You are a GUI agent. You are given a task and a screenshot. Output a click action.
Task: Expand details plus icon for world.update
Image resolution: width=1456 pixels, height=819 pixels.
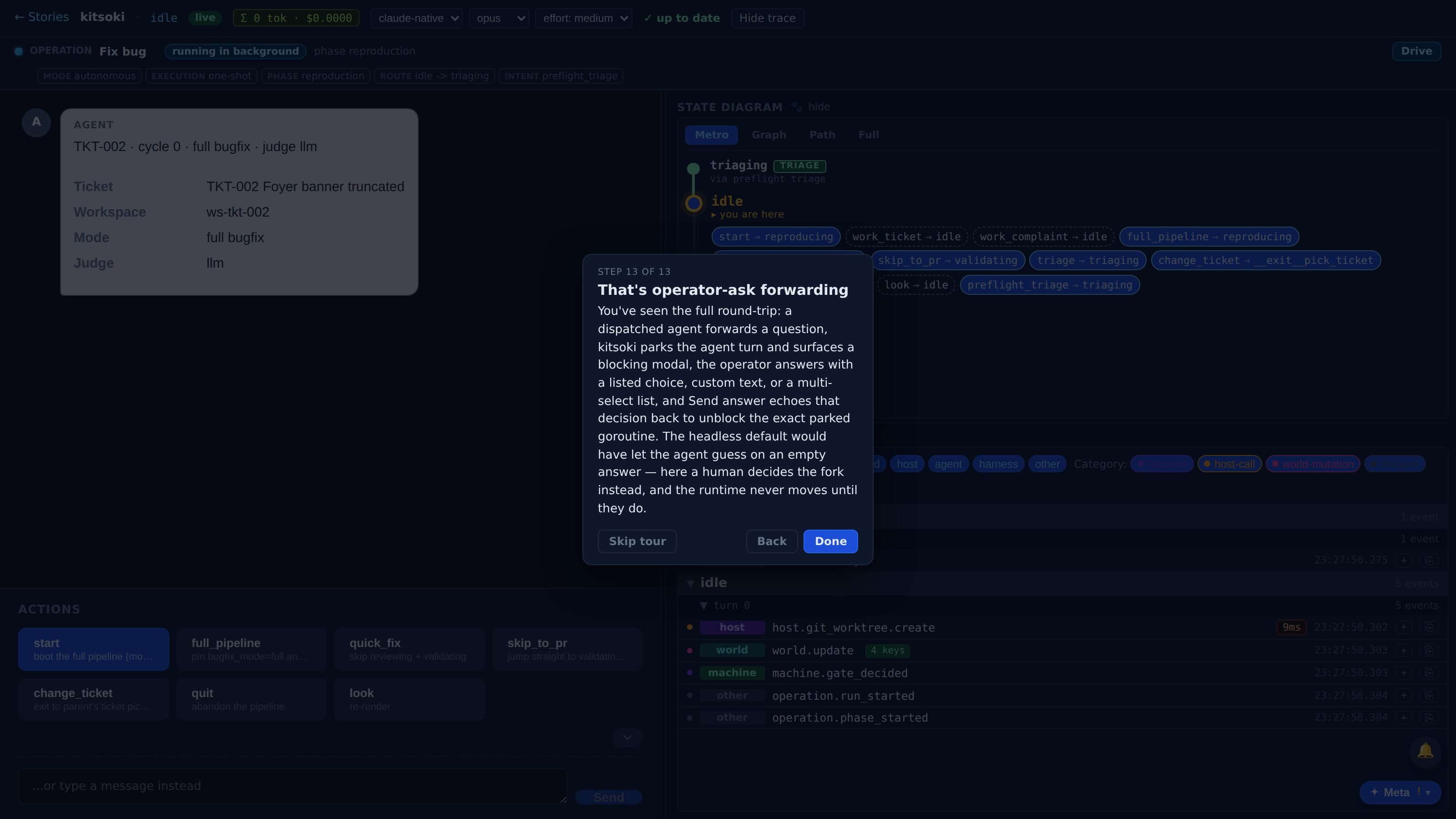(1403, 650)
